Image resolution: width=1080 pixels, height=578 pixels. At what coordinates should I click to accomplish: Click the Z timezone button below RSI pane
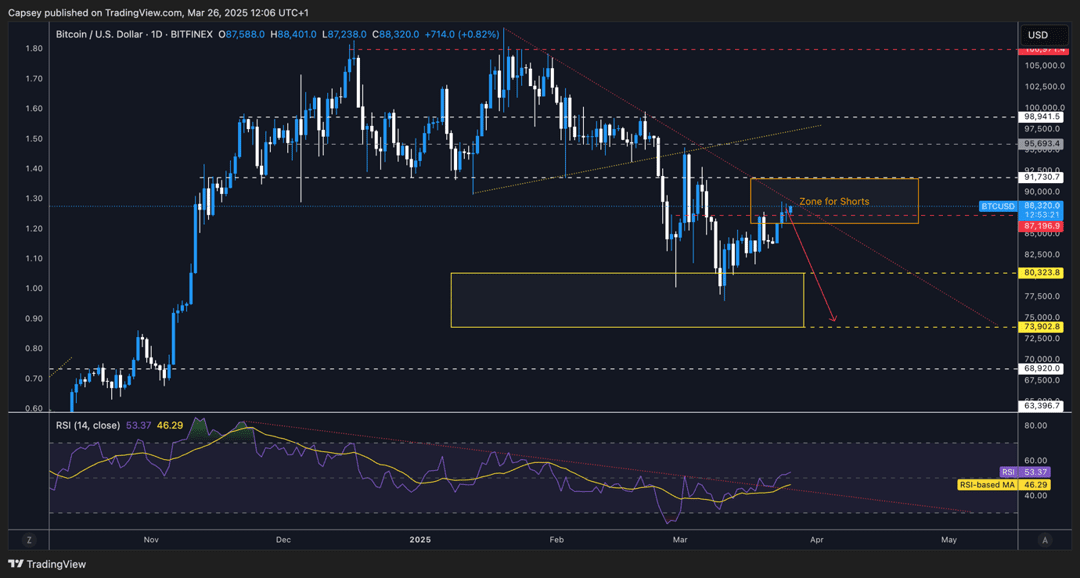pos(30,540)
